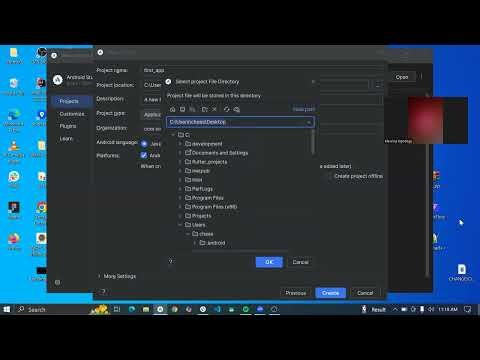Image resolution: width=480 pixels, height=360 pixels.
Task: Click the directory tree vertical scrollbar
Action: (313, 142)
